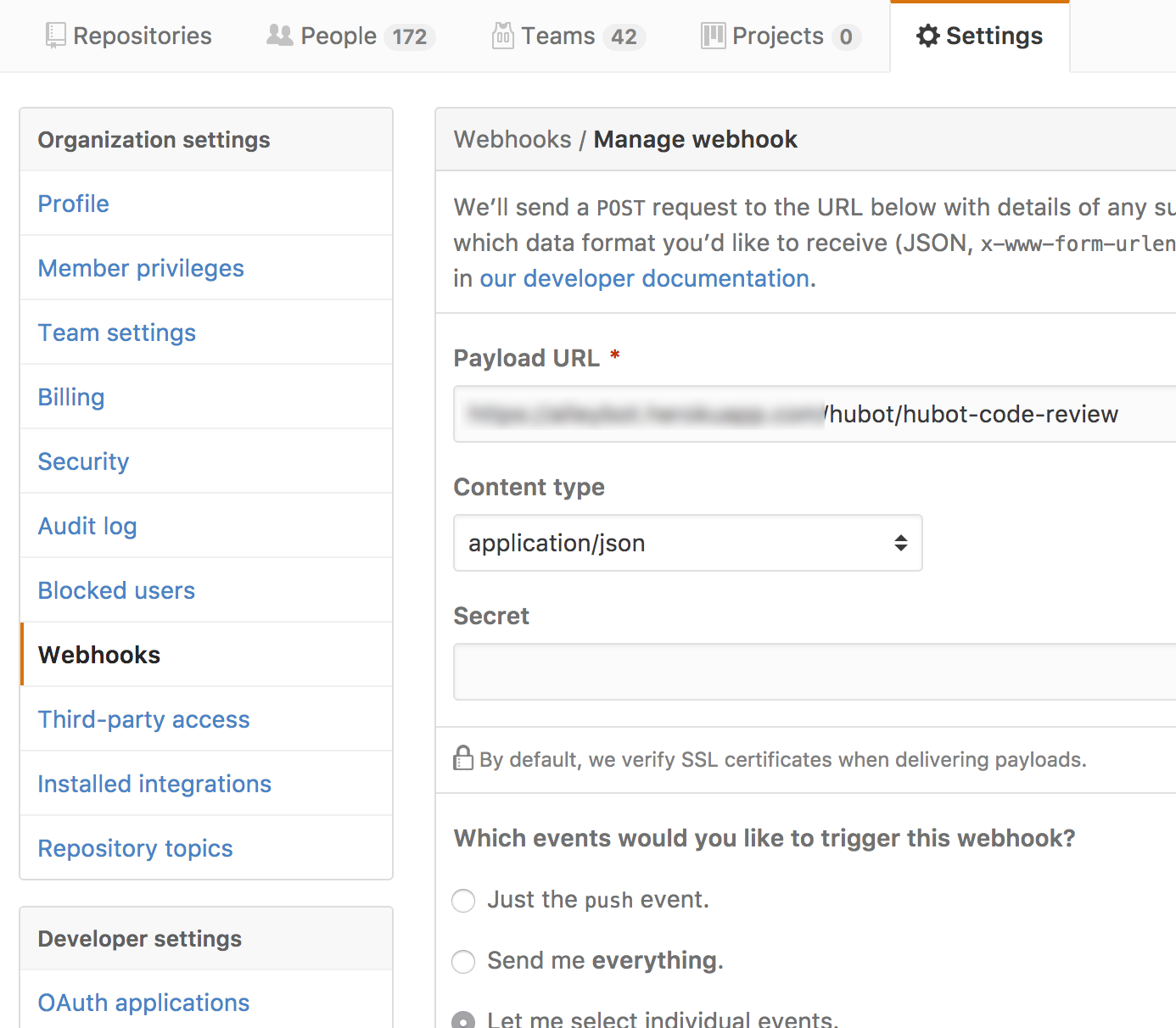Go back to Webhooks breadcrumb link
Screen dimensions: 1176x1028
point(512,139)
